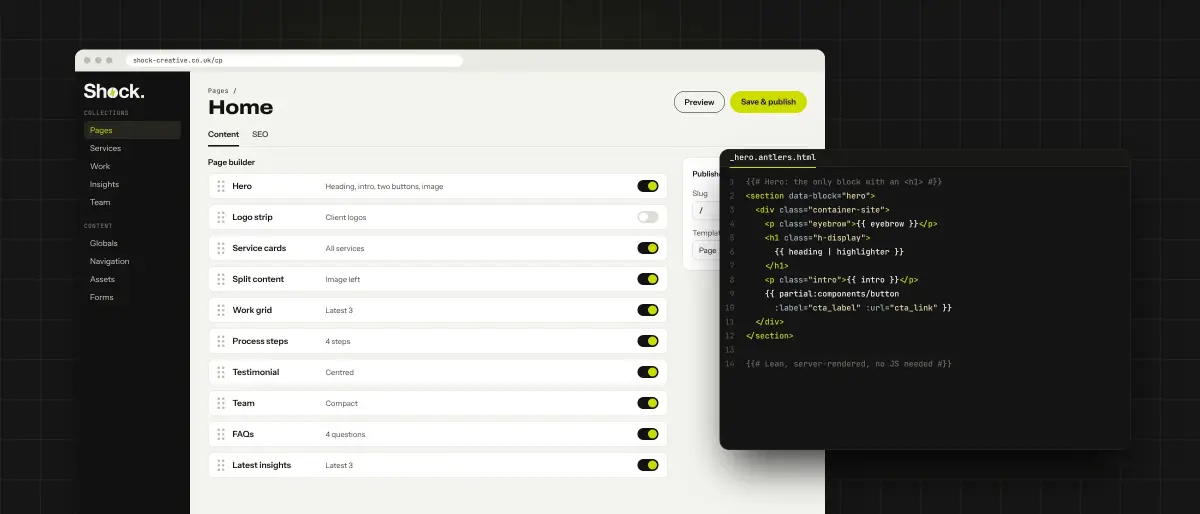Select the _hero.antlers.html editor tab
The width and height of the screenshot is (1200, 514).
point(773,158)
